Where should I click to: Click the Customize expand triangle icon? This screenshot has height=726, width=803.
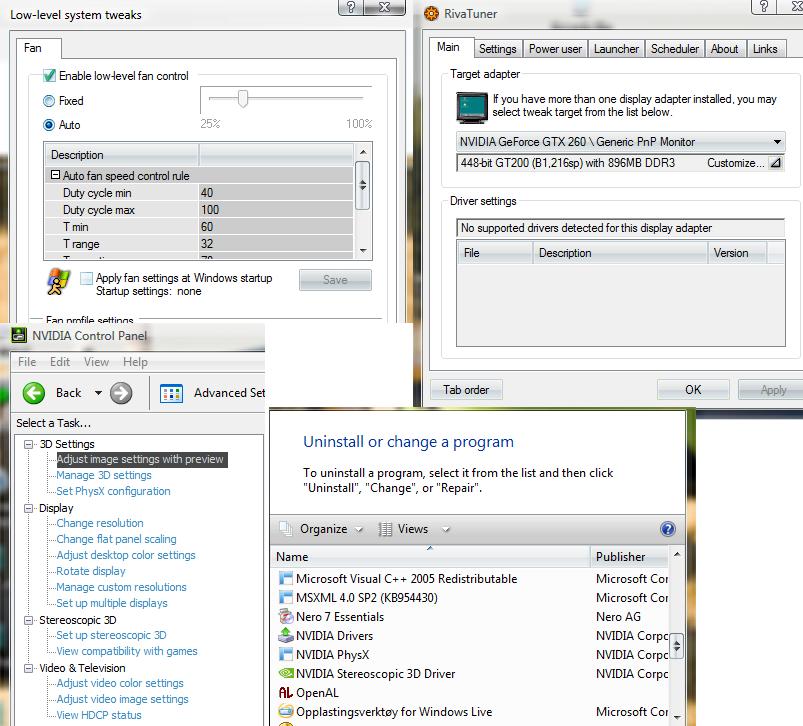[x=776, y=163]
